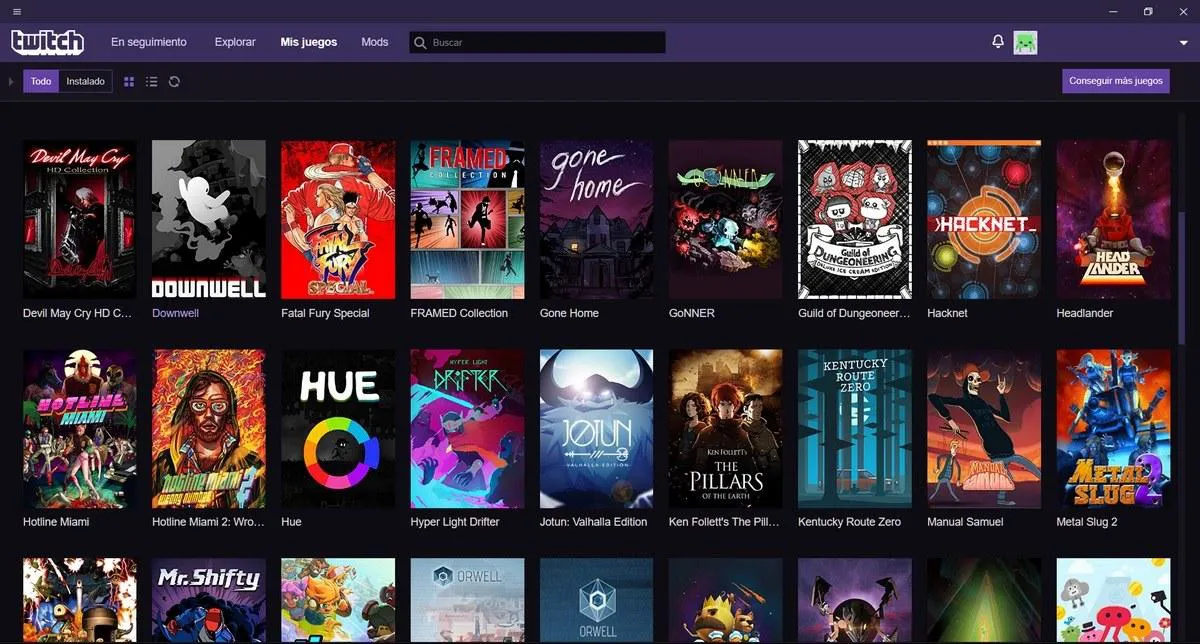Refresh the game library
Screen dimensions: 1200x644
(x=174, y=81)
